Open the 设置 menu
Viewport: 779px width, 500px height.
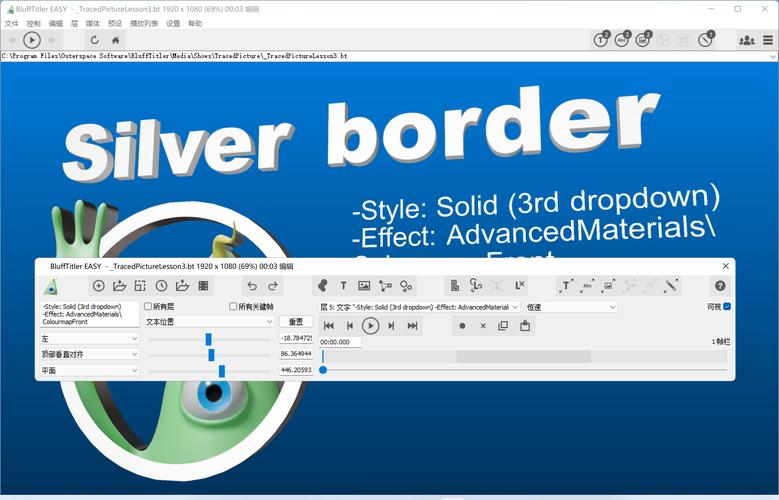point(173,23)
